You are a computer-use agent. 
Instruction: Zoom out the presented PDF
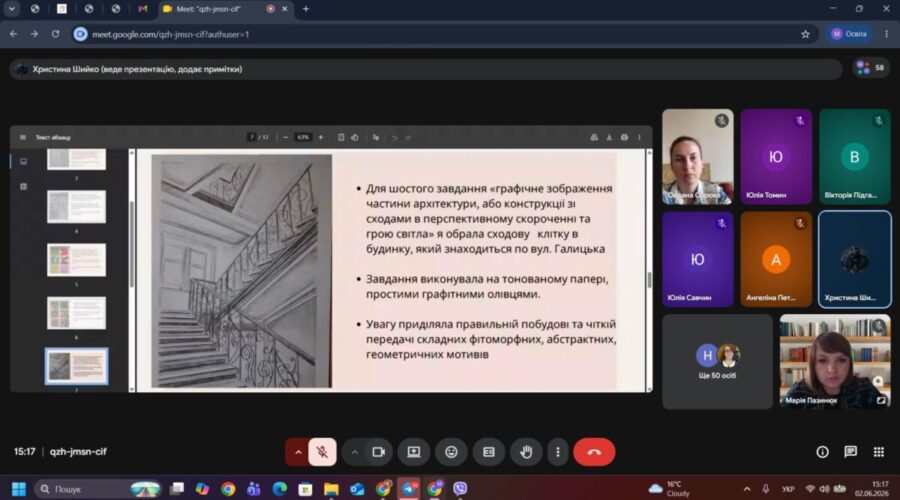(285, 137)
